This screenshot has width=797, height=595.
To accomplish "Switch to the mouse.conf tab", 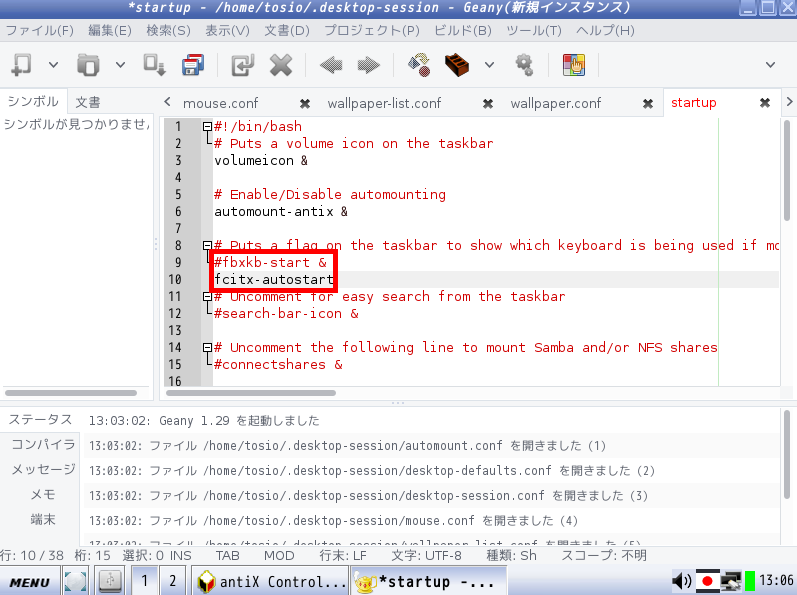I will click(221, 104).
